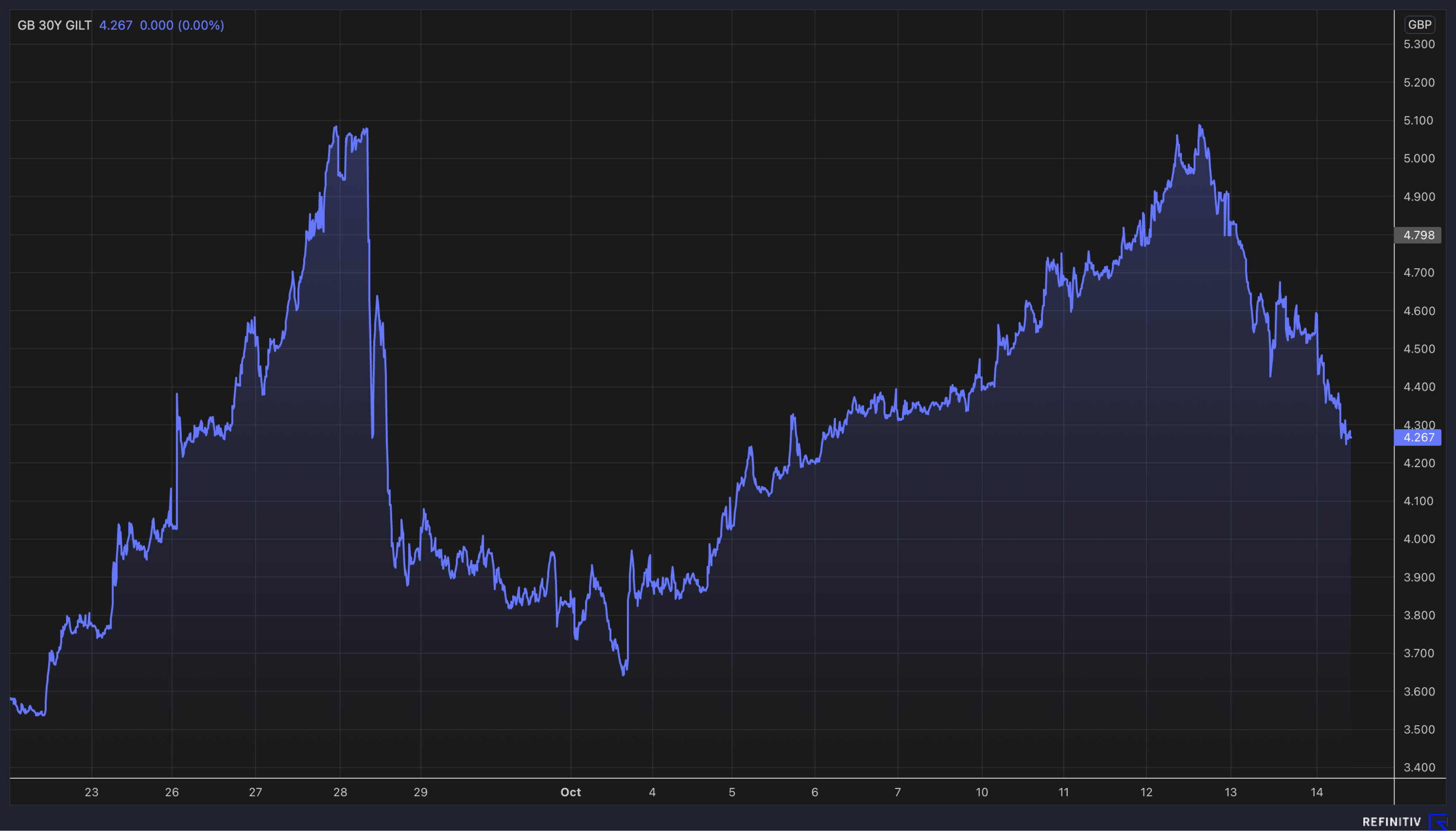Click the GBP currency badge
This screenshot has width=1456, height=831.
[x=1419, y=24]
